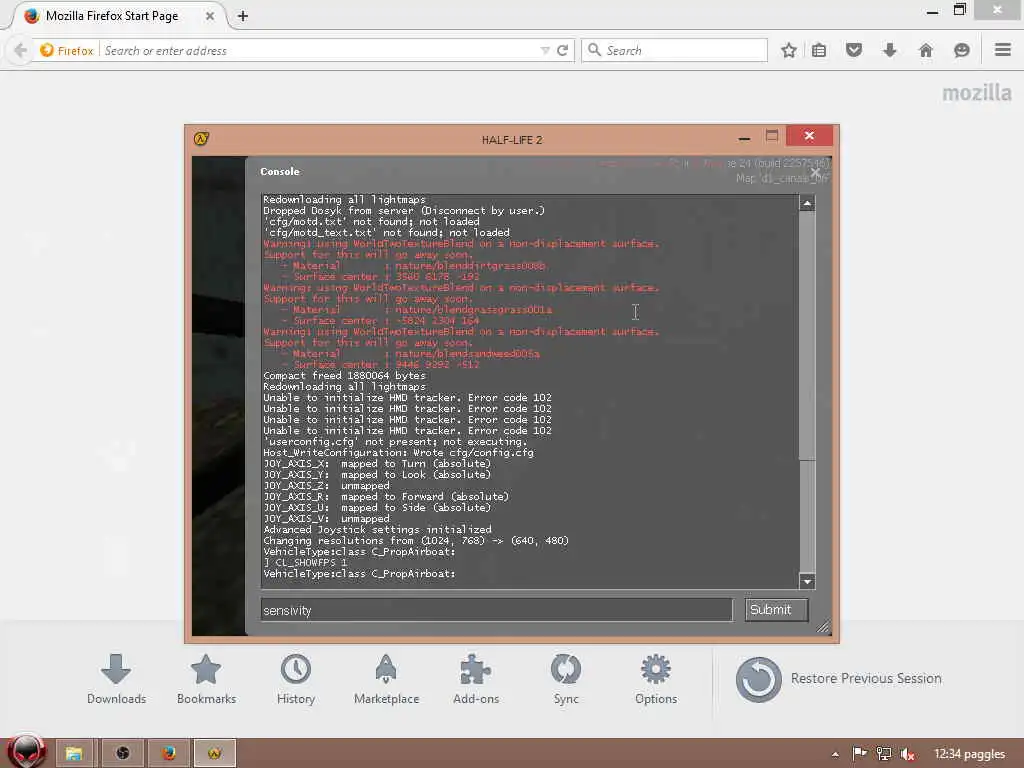This screenshot has width=1024, height=768.
Task: Click console scrollbar up arrow
Action: (807, 204)
